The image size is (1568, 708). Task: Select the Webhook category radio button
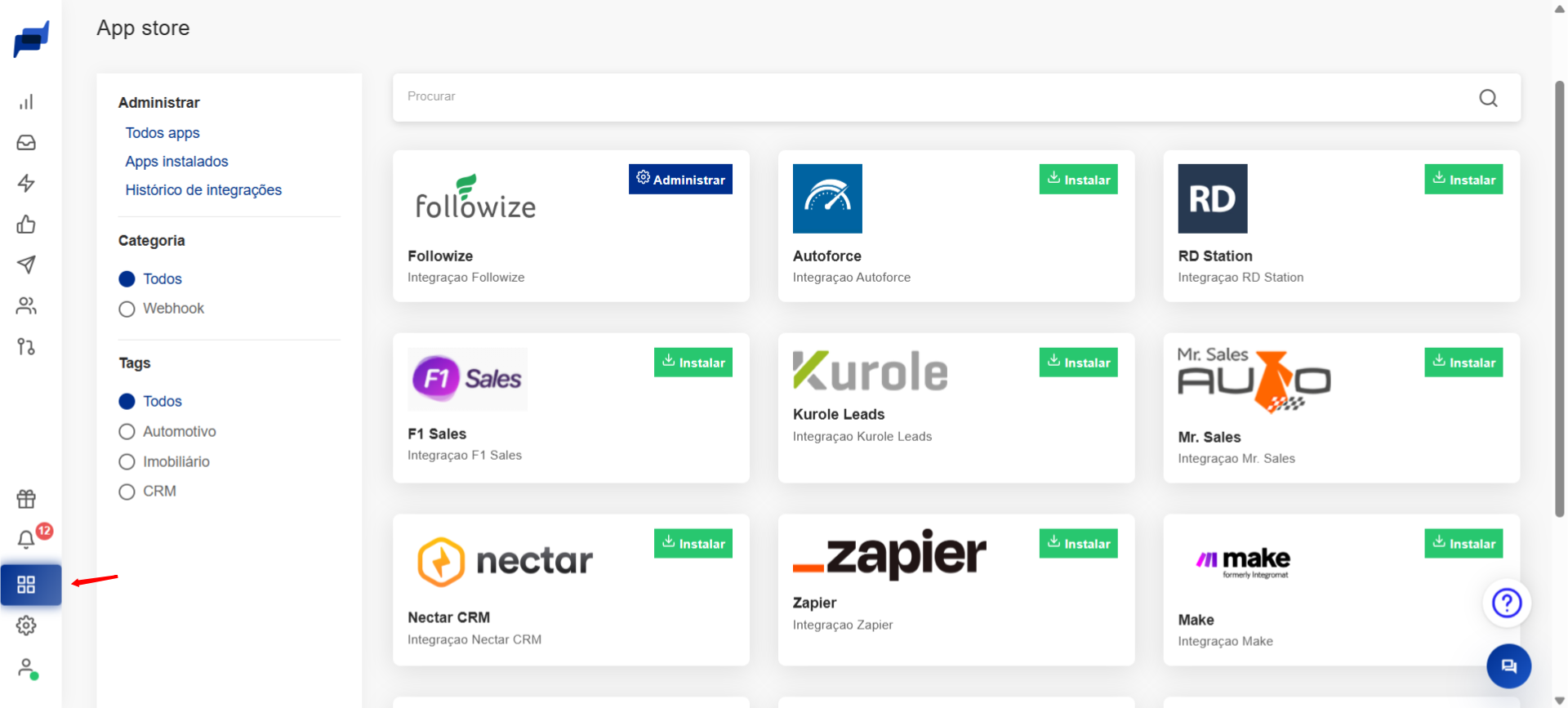[x=127, y=309]
